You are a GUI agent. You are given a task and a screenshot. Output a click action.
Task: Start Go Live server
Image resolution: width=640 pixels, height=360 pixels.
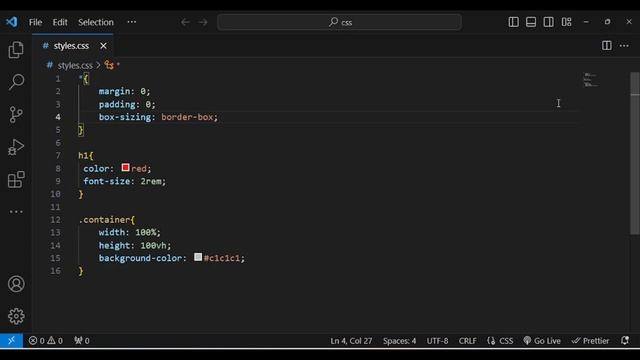(x=542, y=340)
